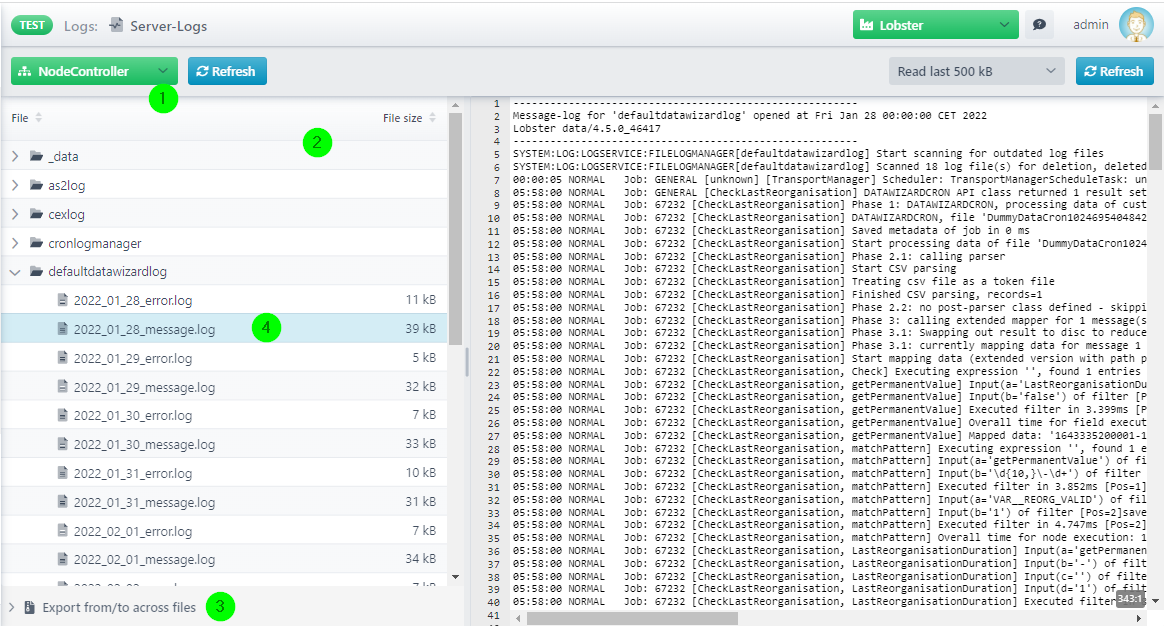This screenshot has width=1164, height=626.
Task: Click log viewer scroll up arrow
Action: 1155,106
